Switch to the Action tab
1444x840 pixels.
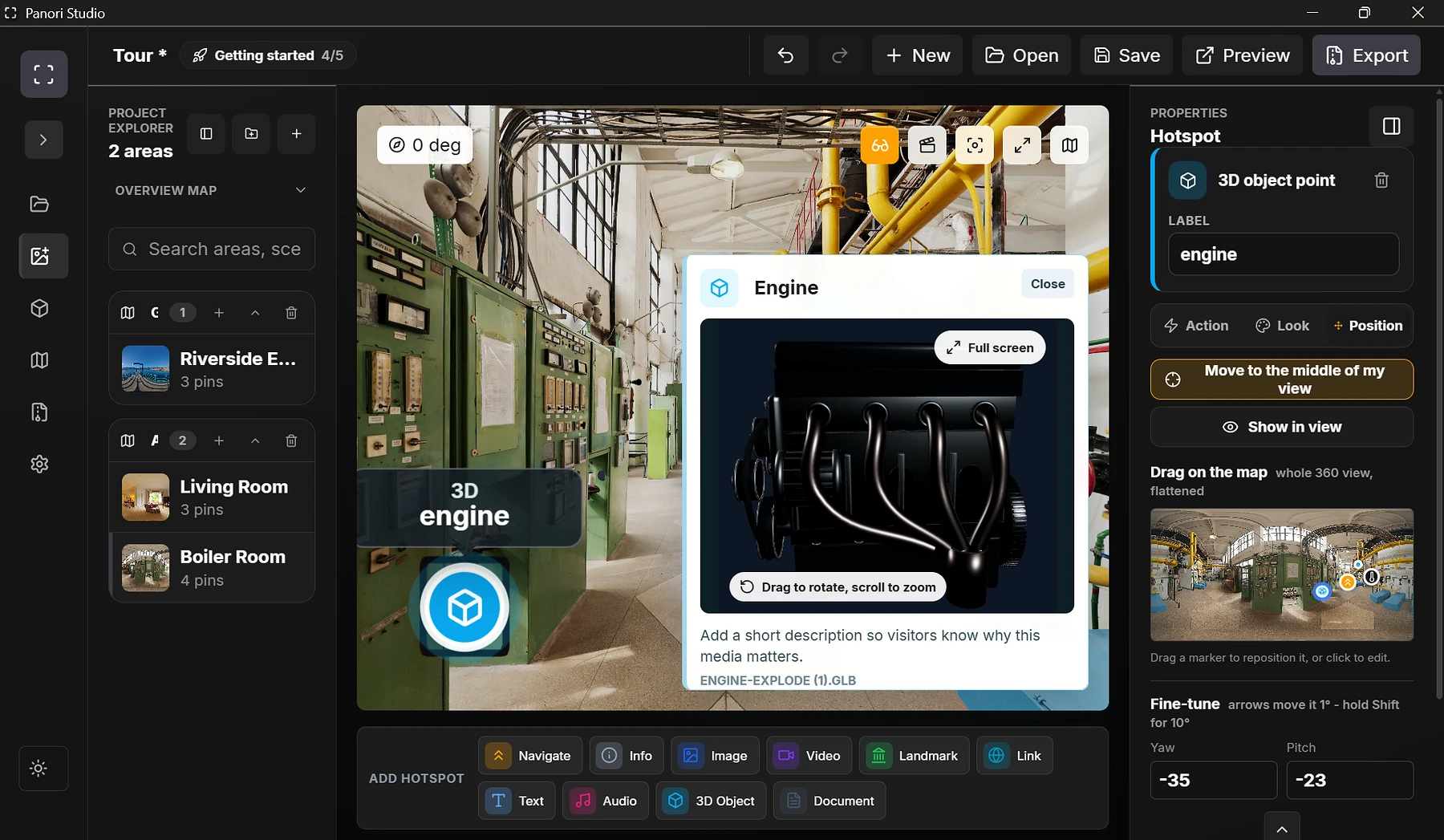(1196, 326)
